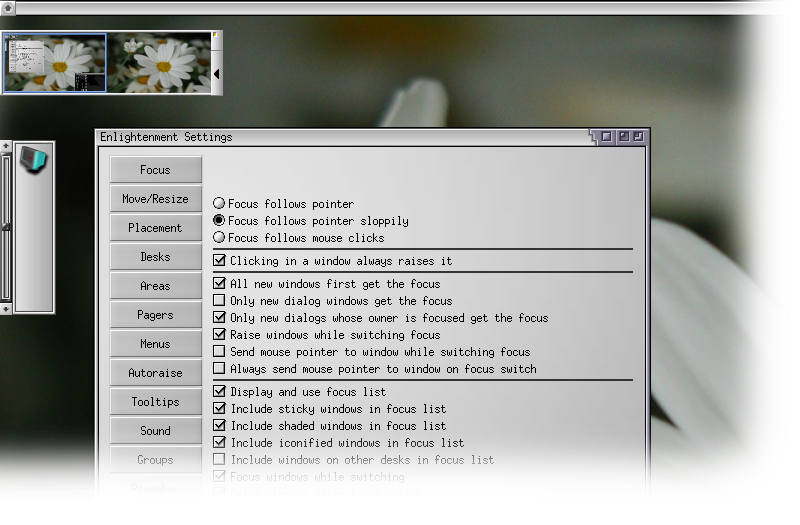Open the Pagers settings tab
Viewport: 800px width, 525px height.
click(x=156, y=315)
